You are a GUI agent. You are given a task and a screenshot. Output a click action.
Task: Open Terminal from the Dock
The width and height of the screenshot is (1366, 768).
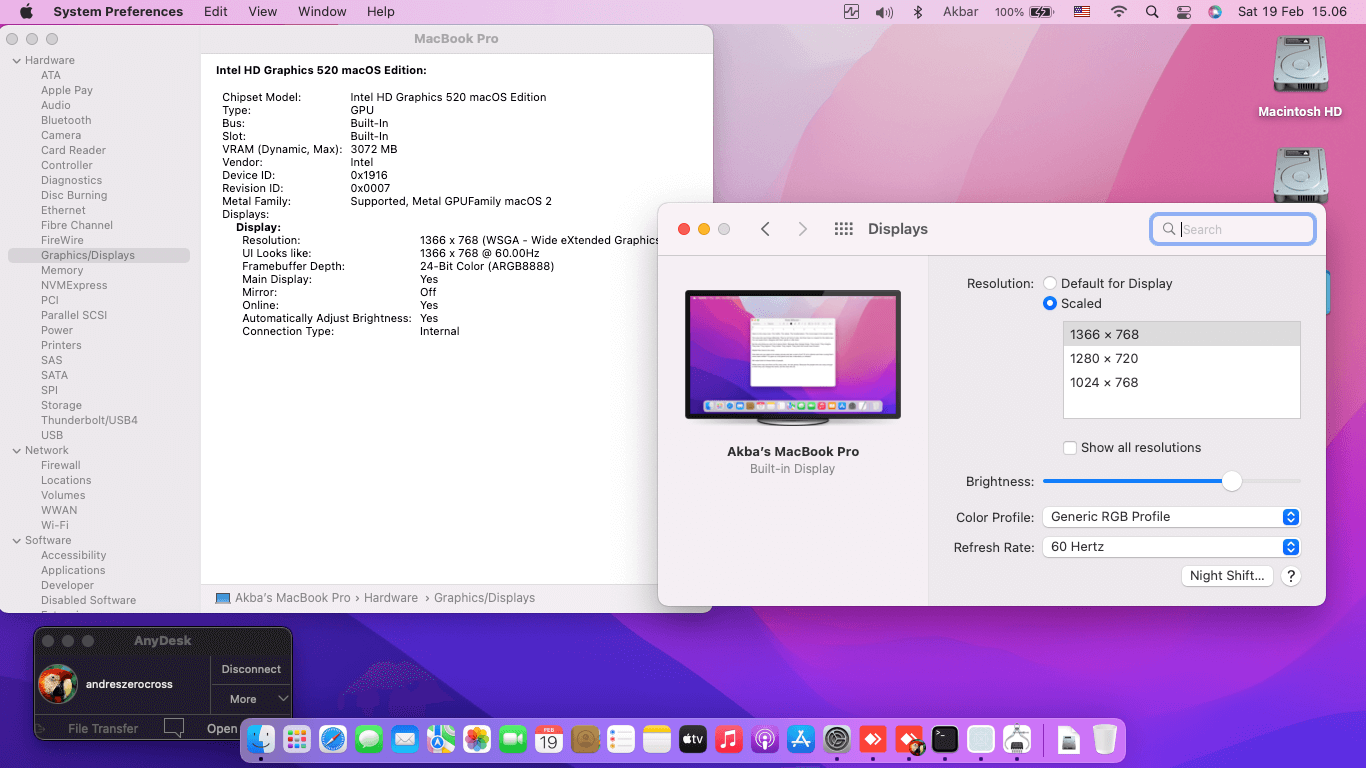(x=945, y=739)
